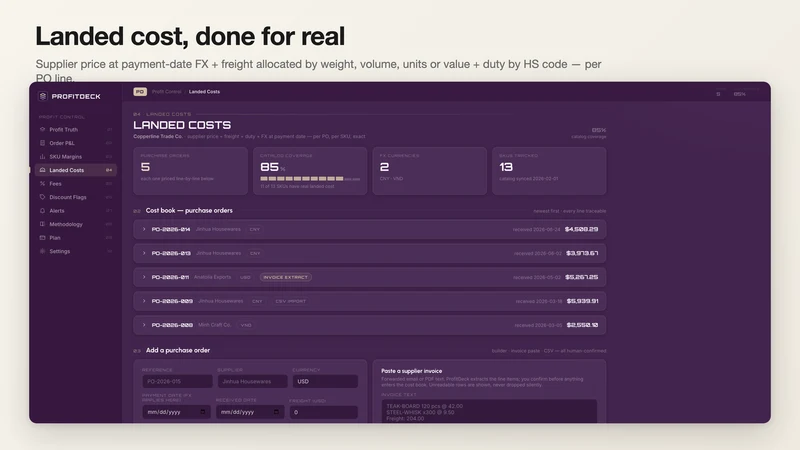800x450 pixels.
Task: Go to the Methodology page
Action: coord(66,224)
